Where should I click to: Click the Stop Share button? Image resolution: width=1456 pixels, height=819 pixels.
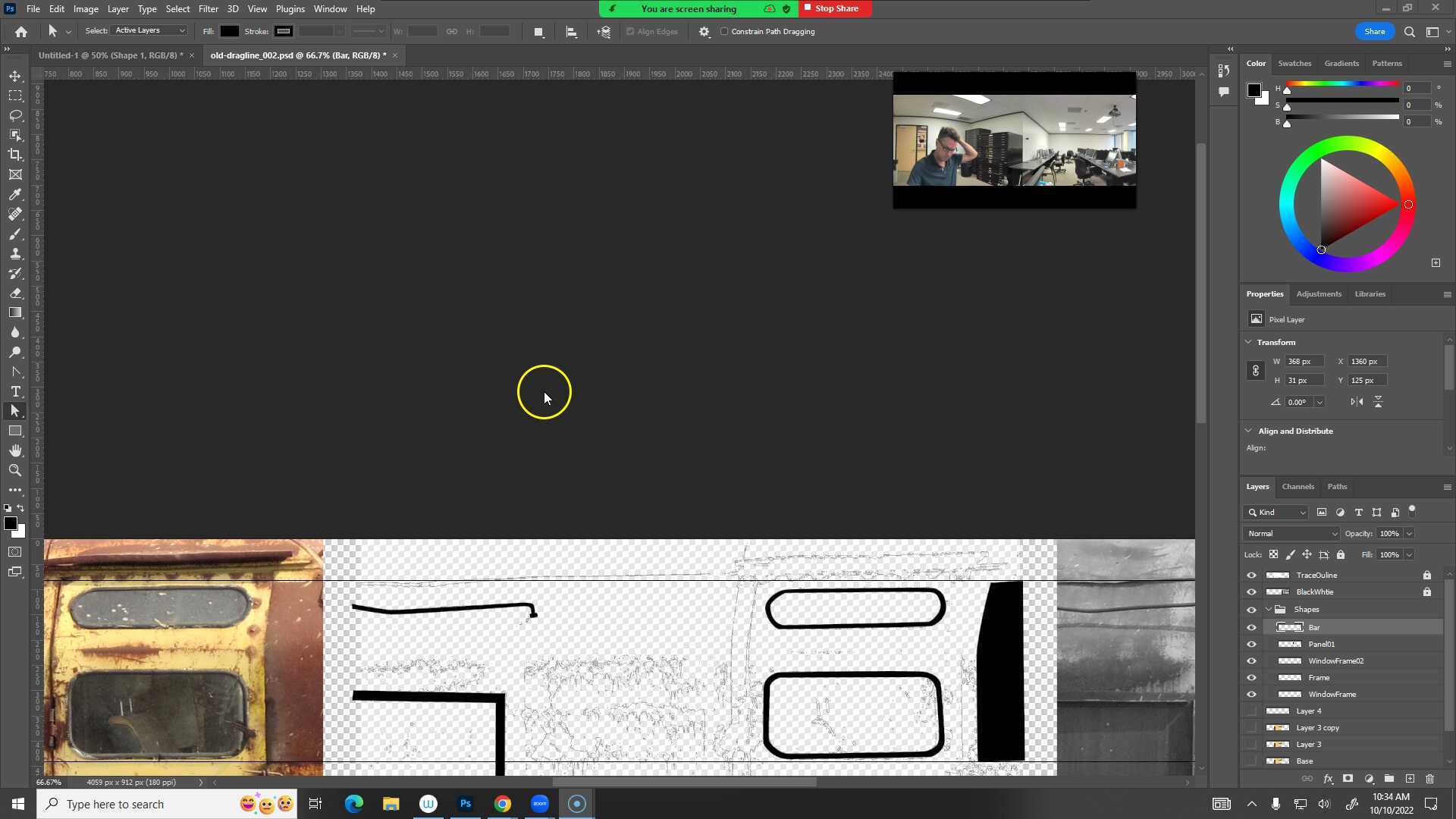(x=834, y=8)
